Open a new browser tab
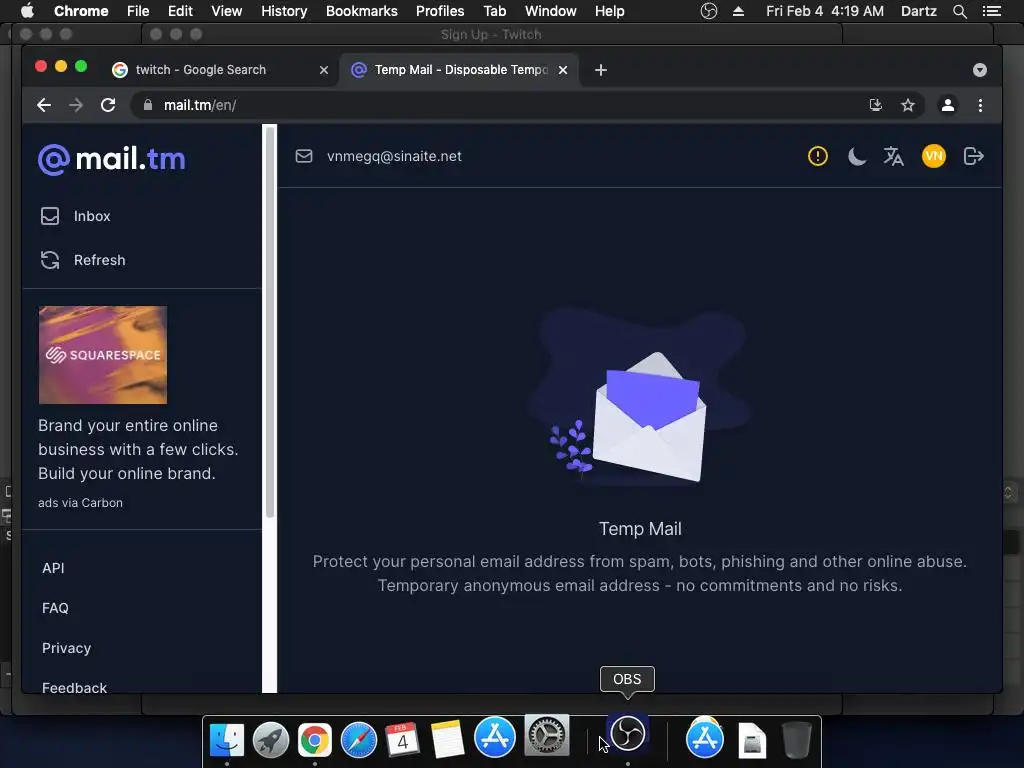1024x768 pixels. point(601,70)
